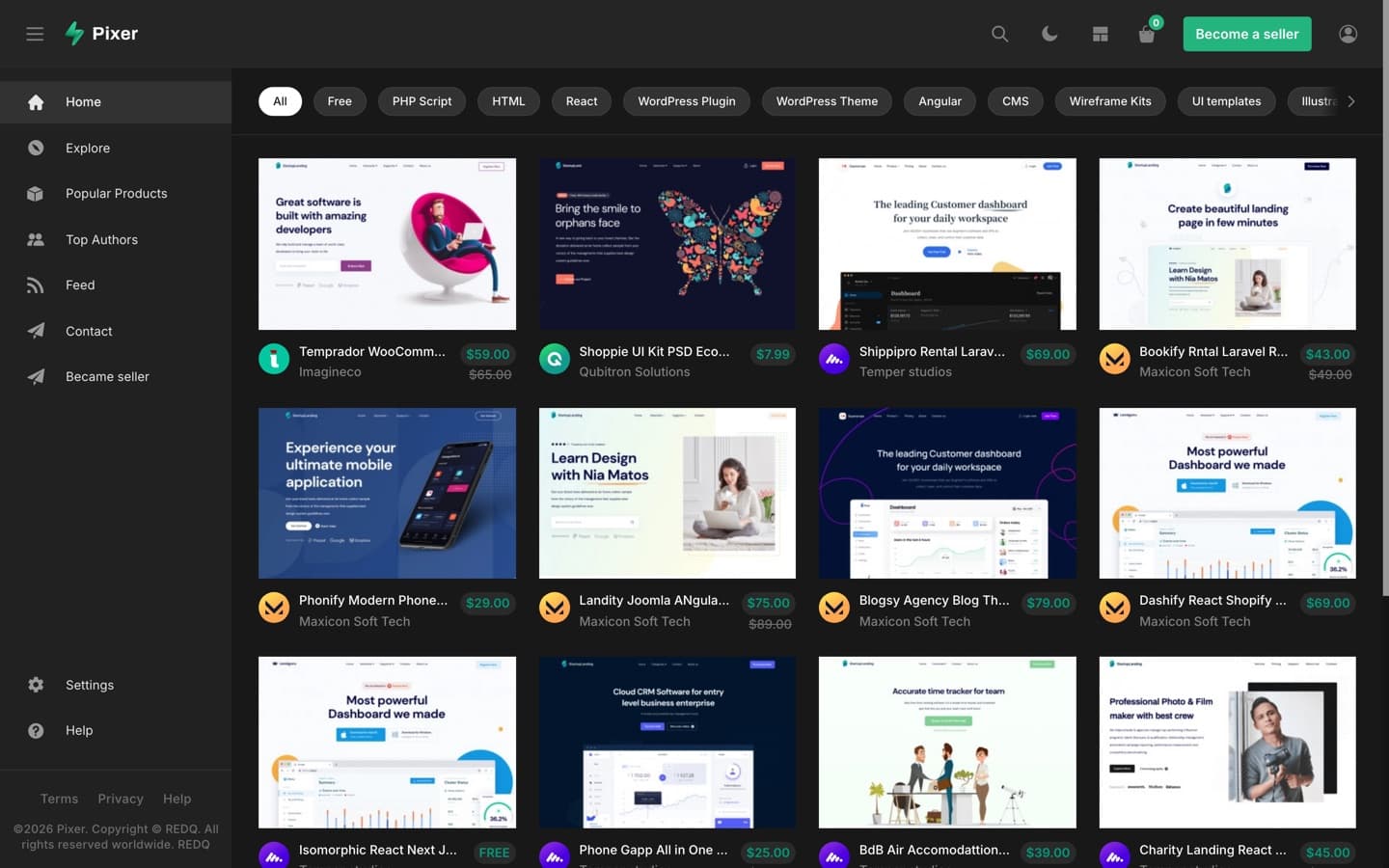Click the Popular Products box icon
Image resolution: width=1389 pixels, height=868 pixels.
(36, 194)
